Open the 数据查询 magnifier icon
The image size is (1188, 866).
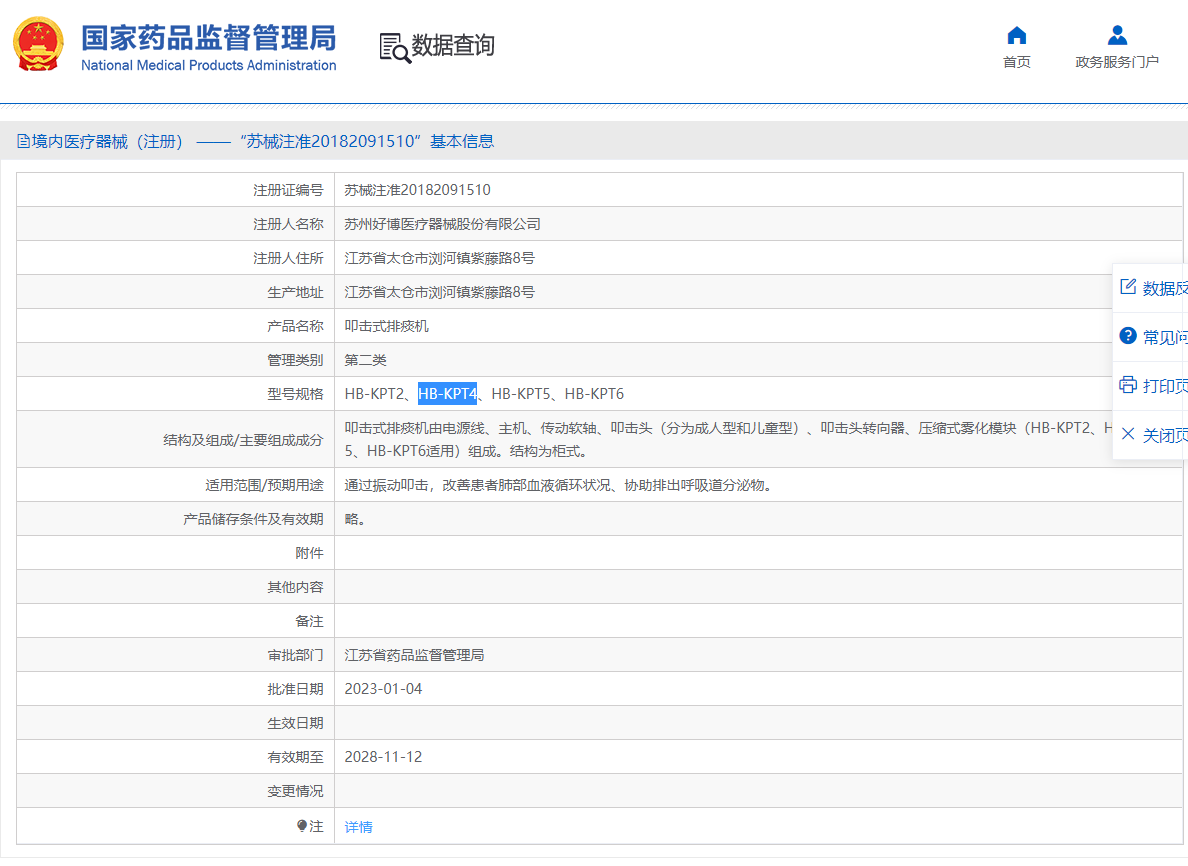tap(395, 48)
